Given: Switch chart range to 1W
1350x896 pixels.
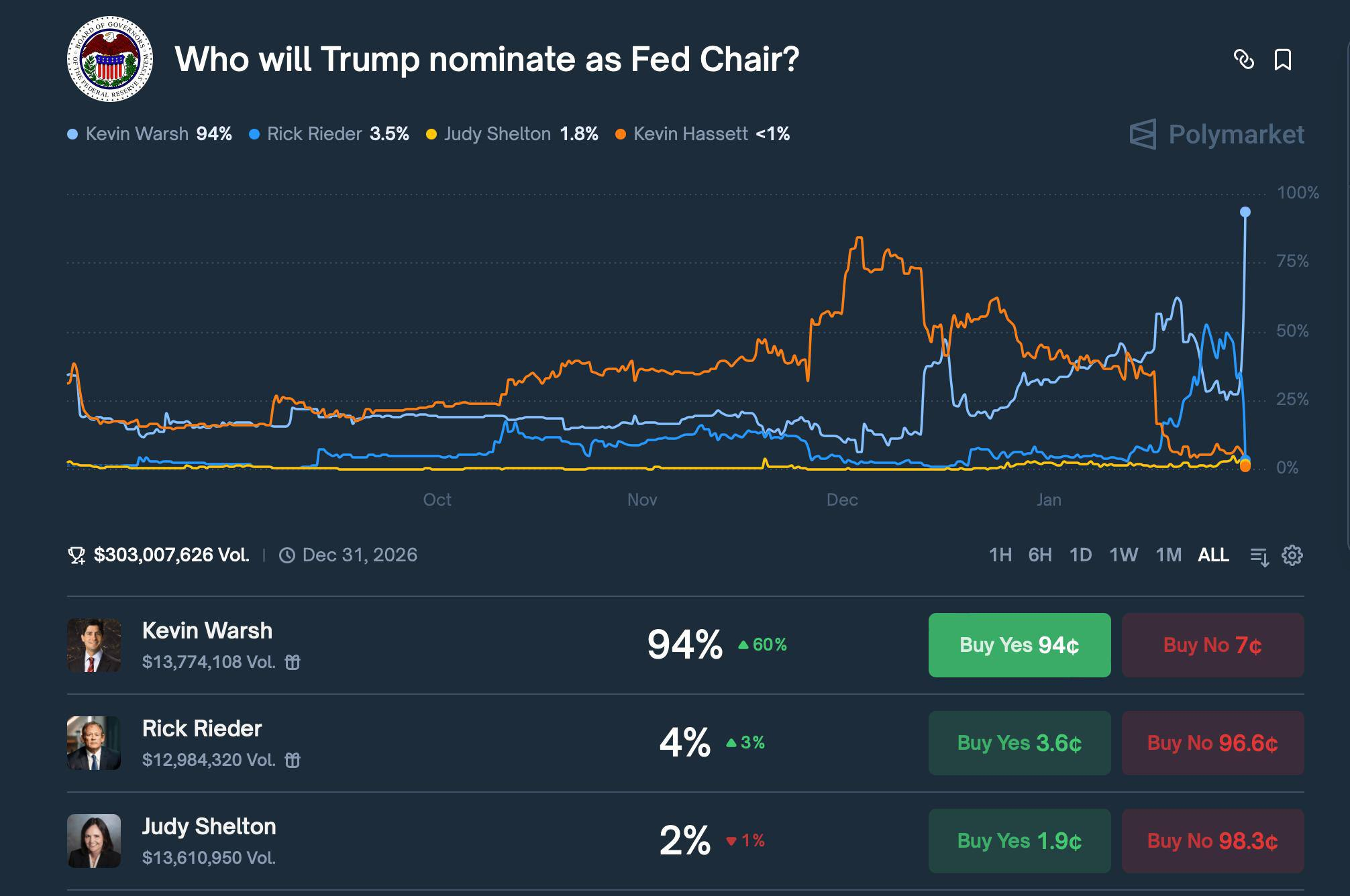Looking at the screenshot, I should (x=1123, y=555).
